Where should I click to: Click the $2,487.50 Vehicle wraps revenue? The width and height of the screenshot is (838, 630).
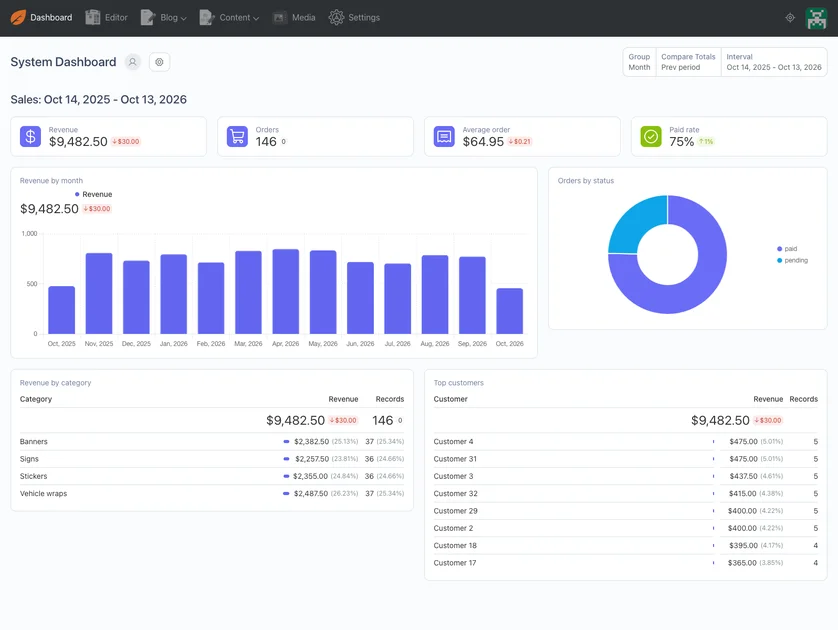[311, 494]
